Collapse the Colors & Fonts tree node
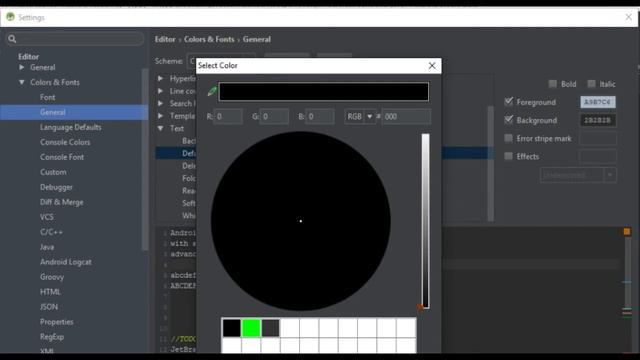 click(22, 82)
